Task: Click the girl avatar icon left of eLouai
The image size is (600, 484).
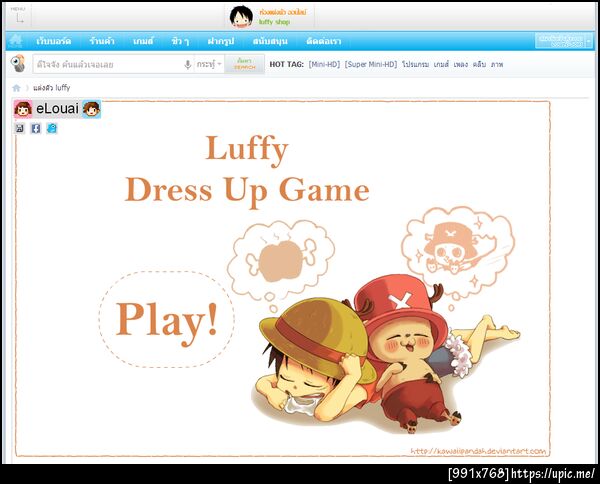Action: point(23,109)
